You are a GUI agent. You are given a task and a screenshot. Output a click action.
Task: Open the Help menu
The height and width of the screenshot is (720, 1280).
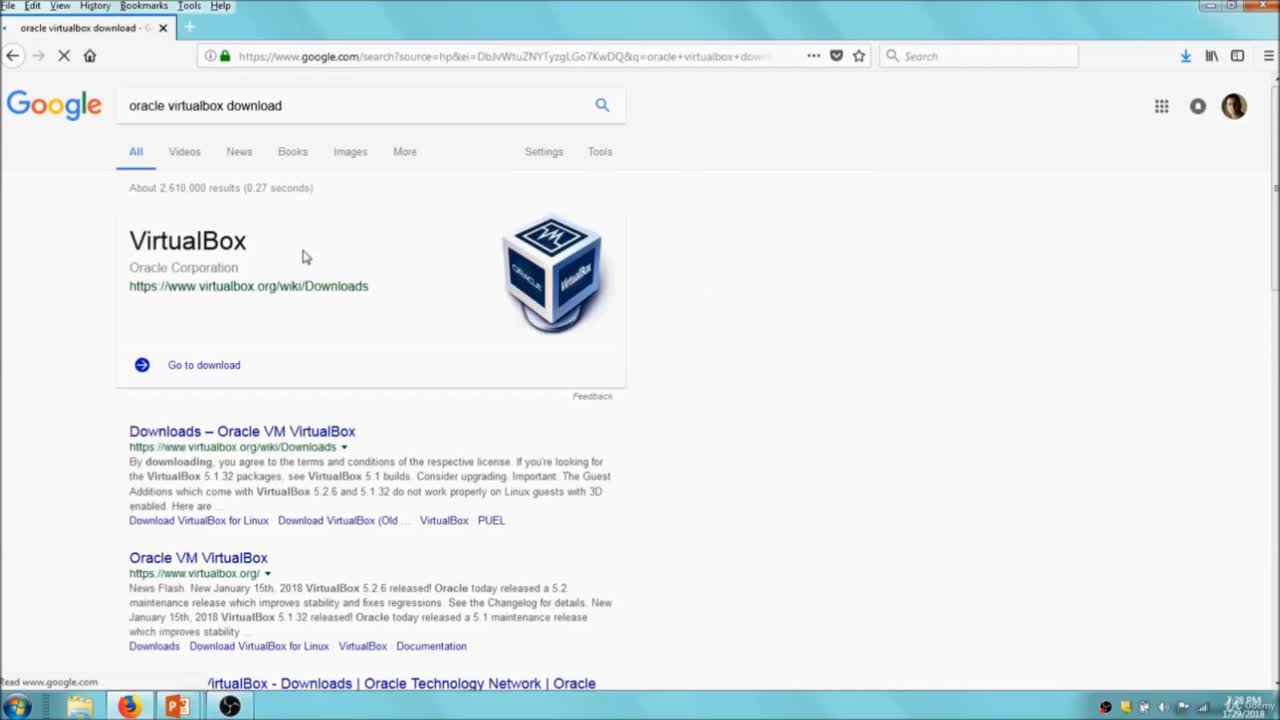pos(221,6)
